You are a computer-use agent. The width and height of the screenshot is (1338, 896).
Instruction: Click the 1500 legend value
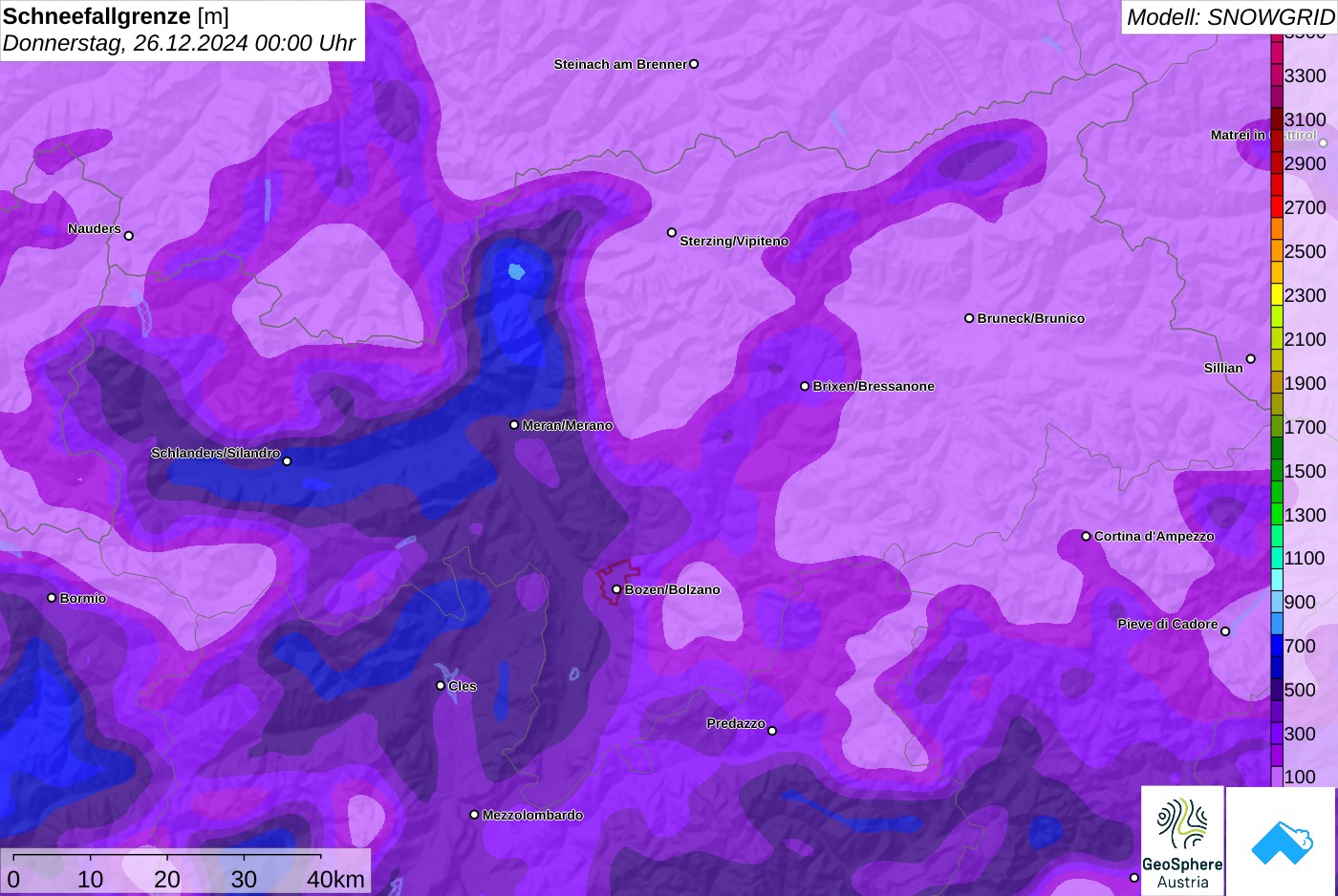click(x=1306, y=471)
